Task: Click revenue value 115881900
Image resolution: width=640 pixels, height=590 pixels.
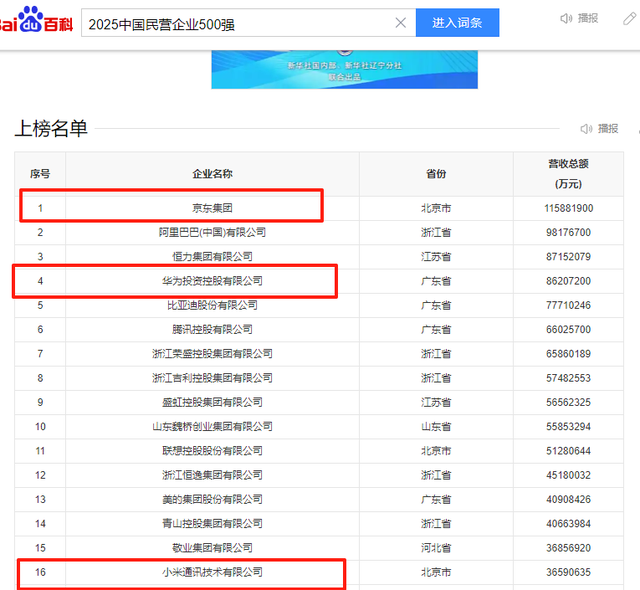Action: (568, 208)
